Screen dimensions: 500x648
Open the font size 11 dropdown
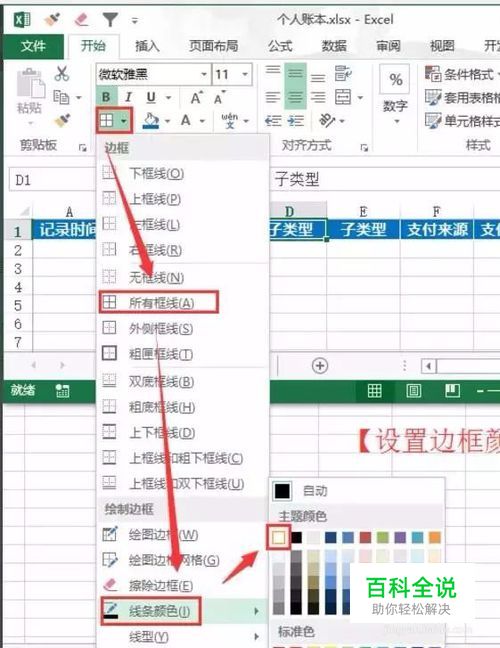(245, 74)
